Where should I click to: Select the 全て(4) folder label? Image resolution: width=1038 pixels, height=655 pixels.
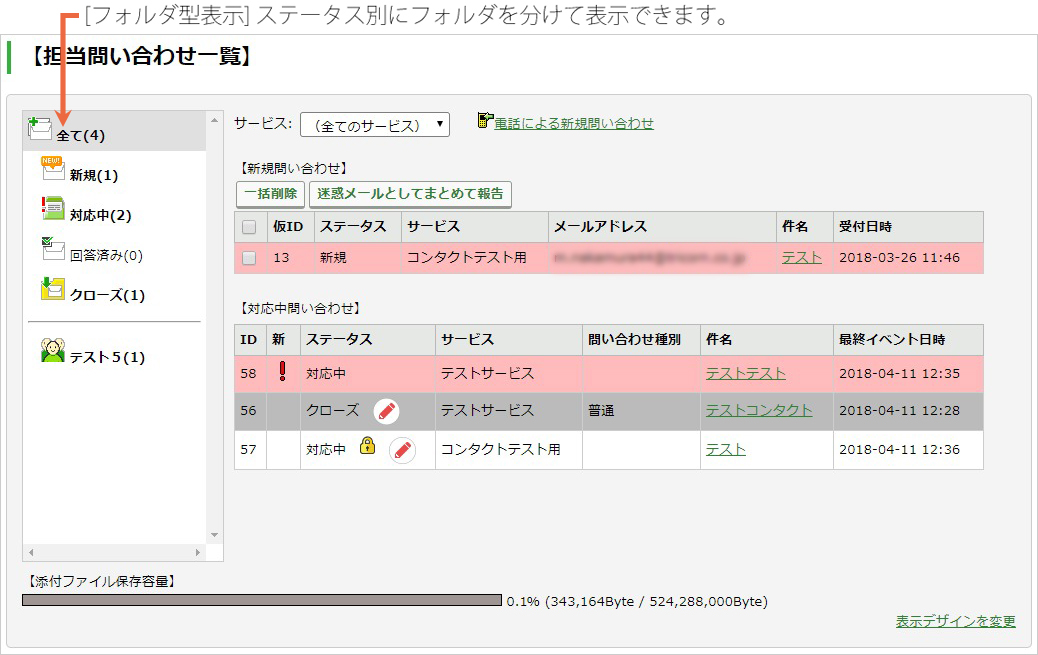pyautogui.click(x=80, y=136)
